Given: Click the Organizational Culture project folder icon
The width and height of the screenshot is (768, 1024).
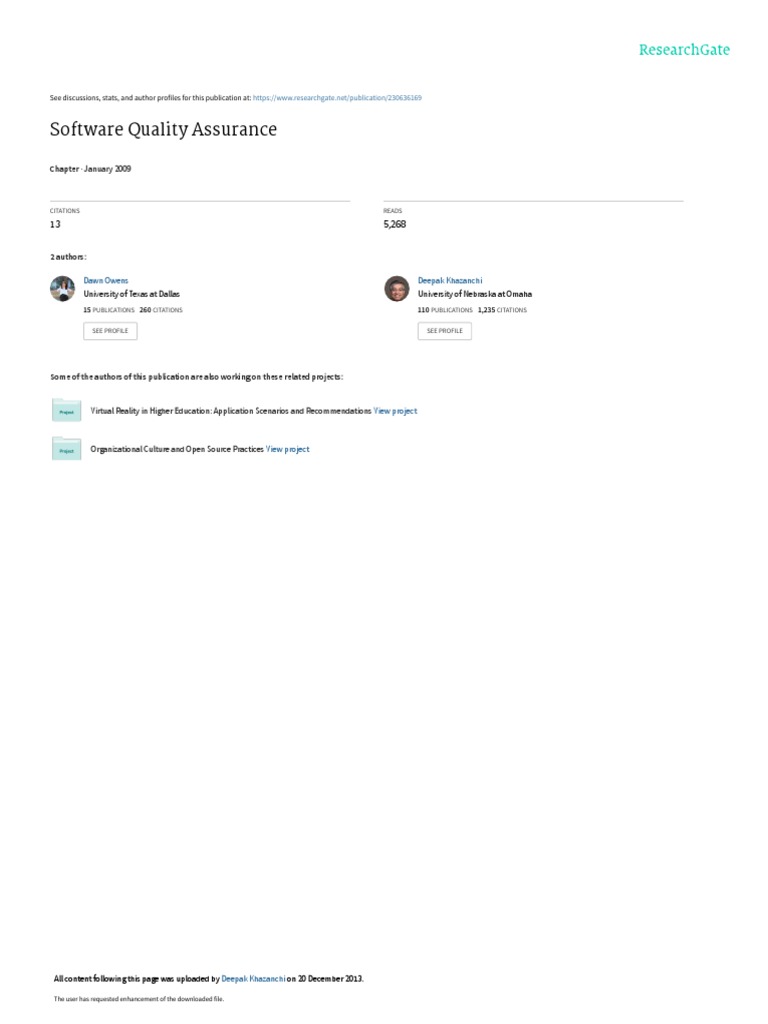Looking at the screenshot, I should pos(67,449).
